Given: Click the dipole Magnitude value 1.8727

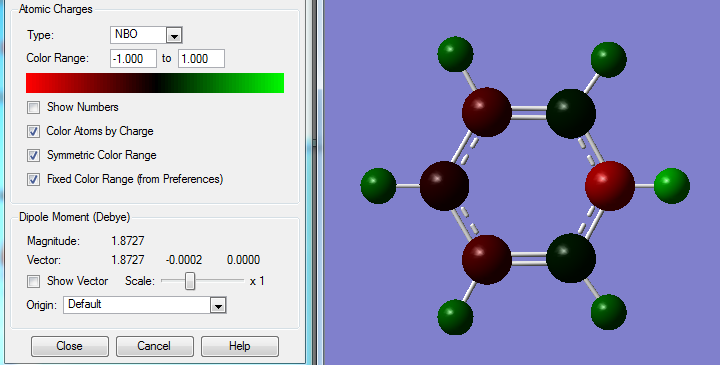Looking at the screenshot, I should [128, 241].
